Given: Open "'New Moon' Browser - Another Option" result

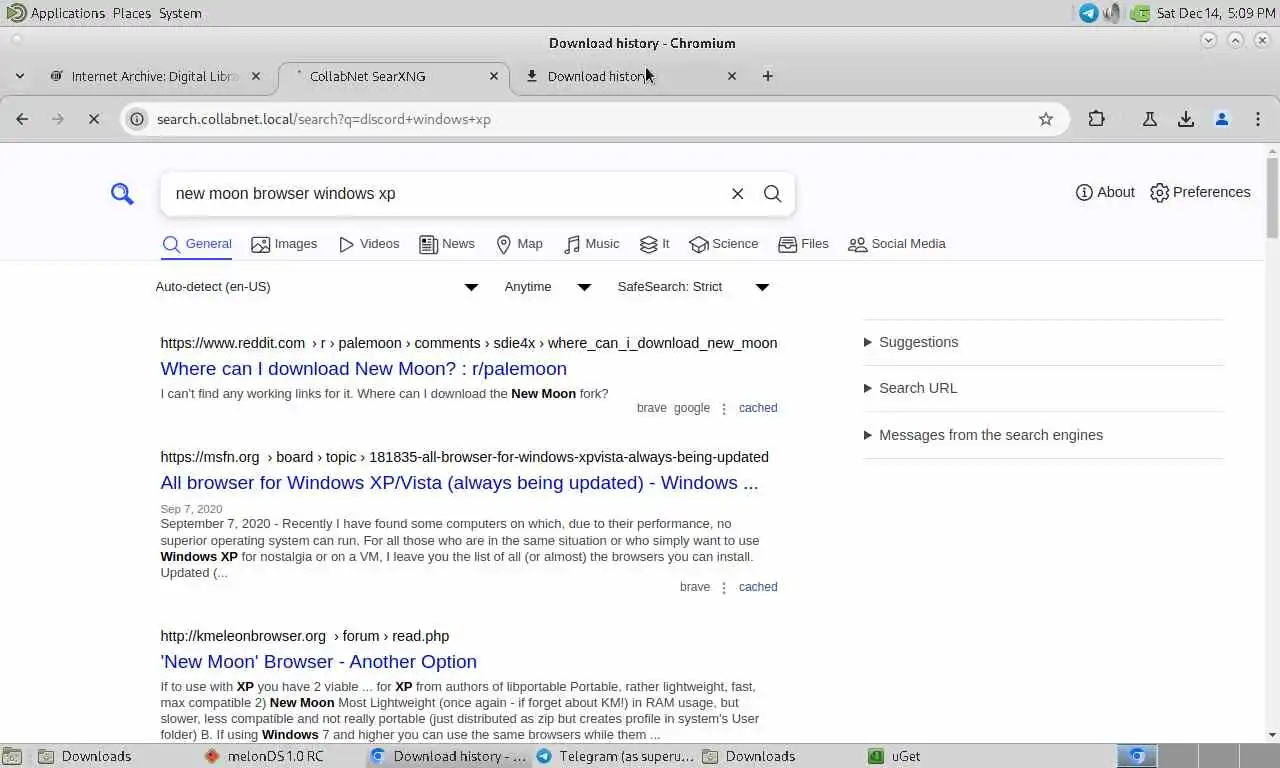Looking at the screenshot, I should (x=318, y=662).
